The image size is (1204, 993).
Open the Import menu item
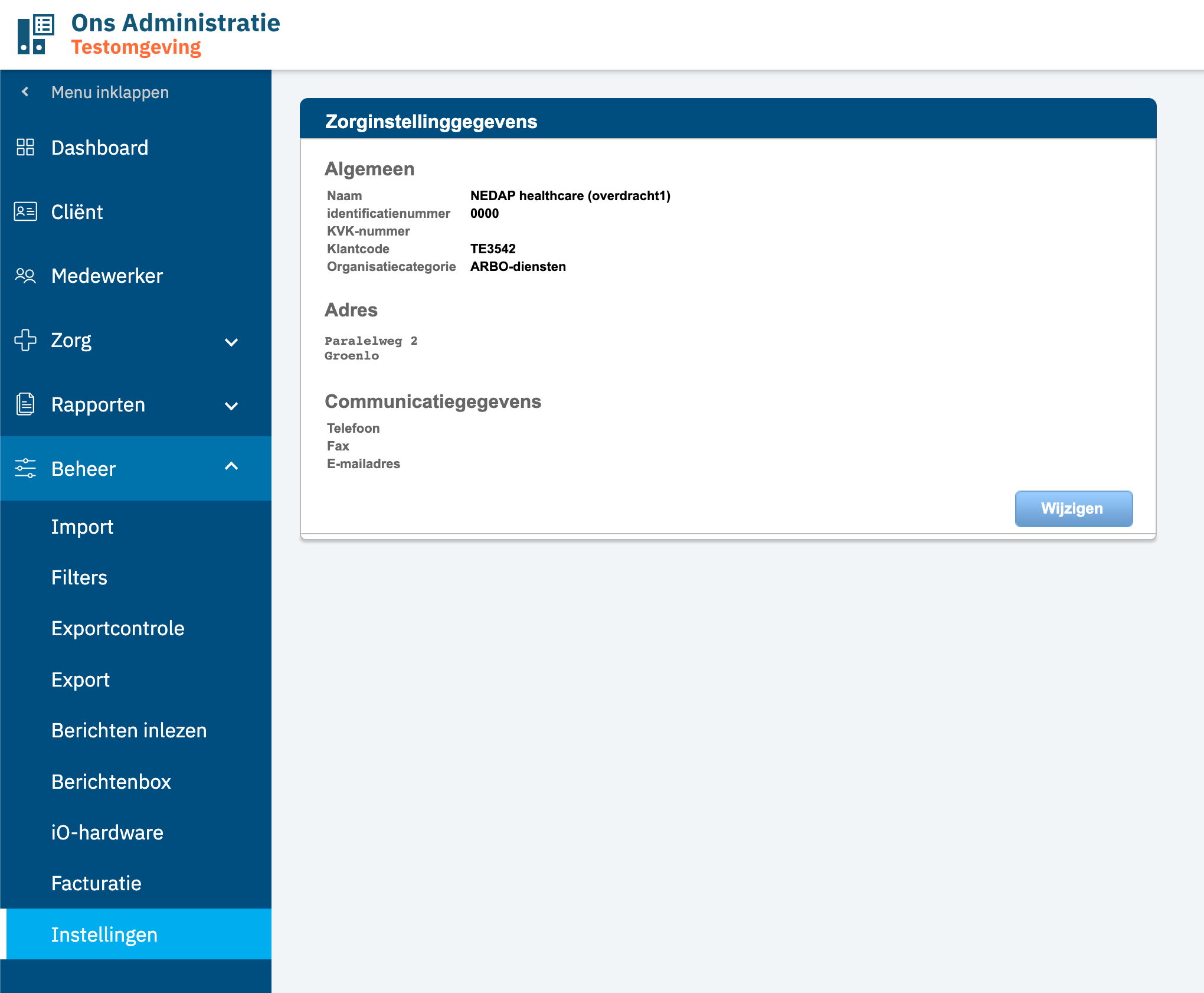pyautogui.click(x=82, y=527)
